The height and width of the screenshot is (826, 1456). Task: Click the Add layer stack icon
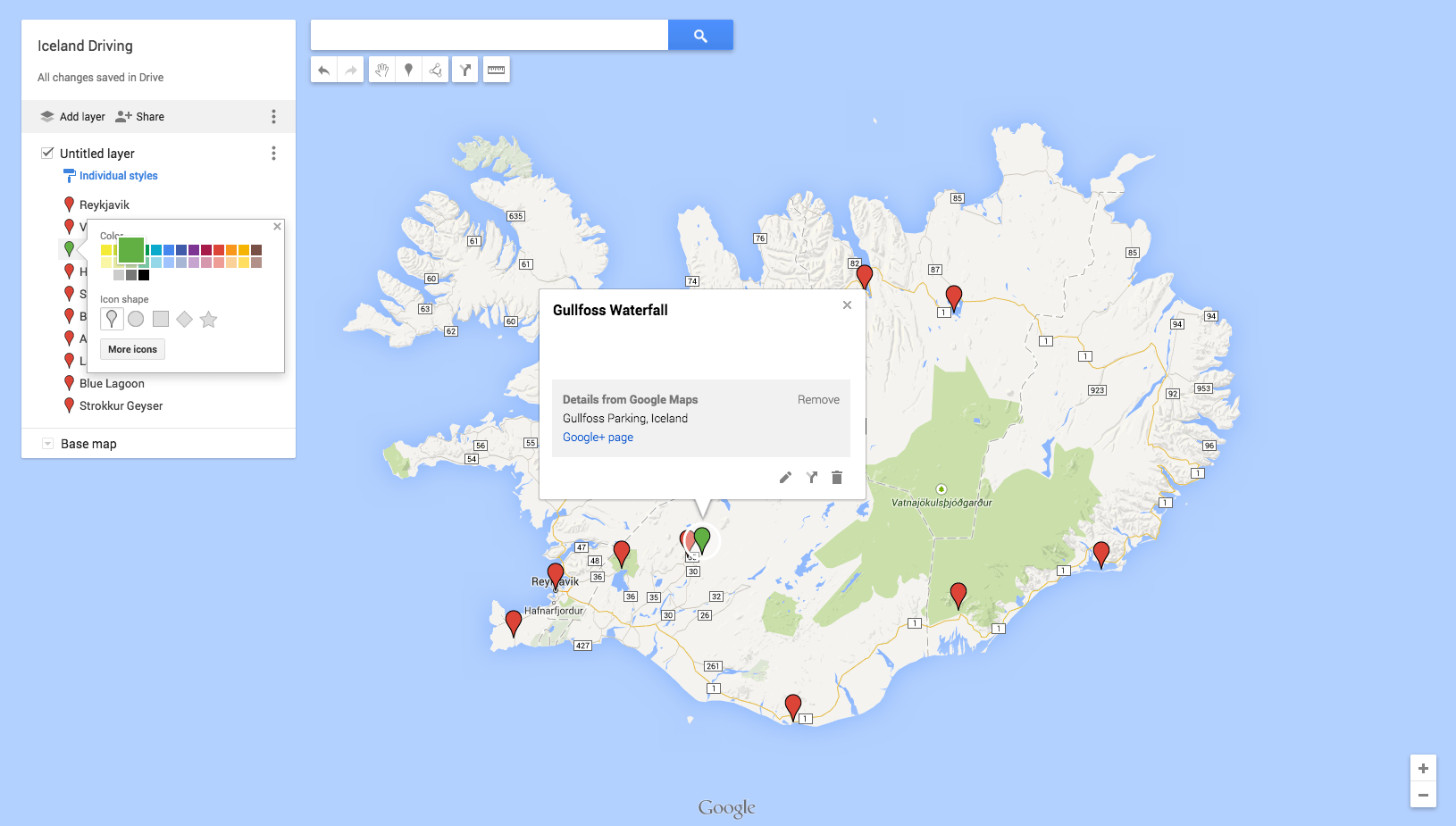click(x=47, y=116)
